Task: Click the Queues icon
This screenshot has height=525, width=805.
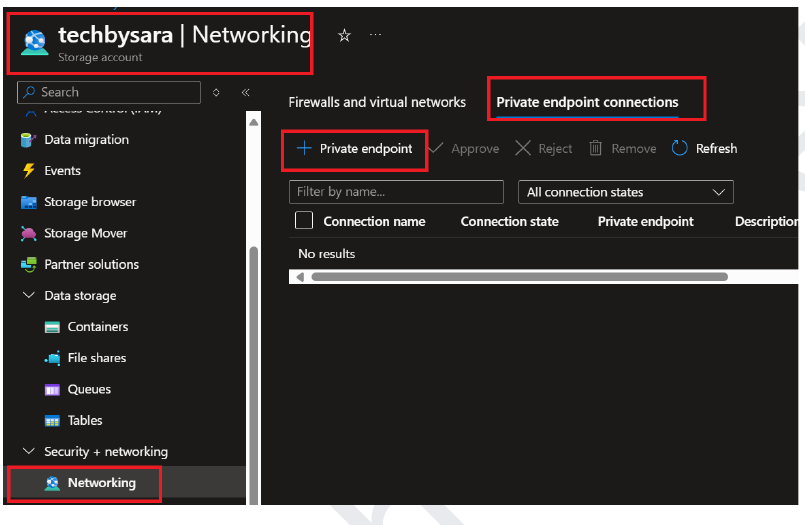Action: tap(52, 390)
